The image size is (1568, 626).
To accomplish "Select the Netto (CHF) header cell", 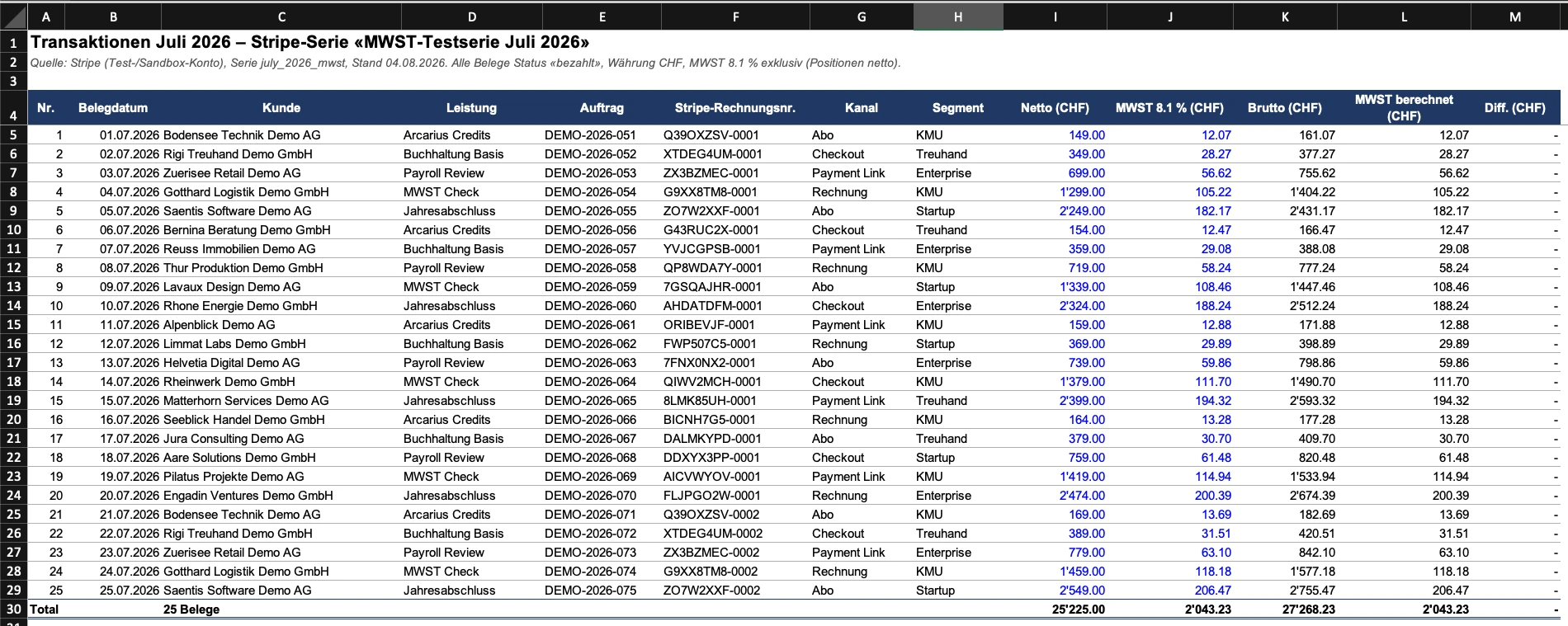I will pyautogui.click(x=1055, y=108).
